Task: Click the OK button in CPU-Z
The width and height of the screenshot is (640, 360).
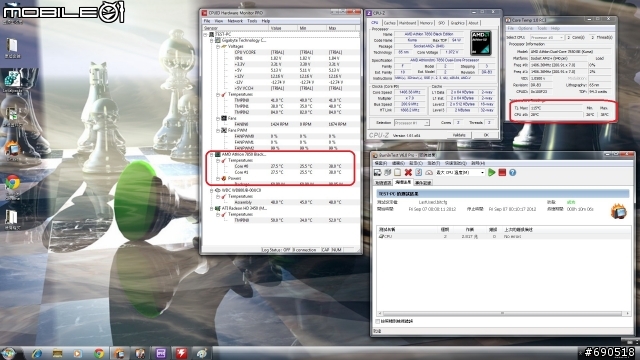Action: [x=486, y=135]
